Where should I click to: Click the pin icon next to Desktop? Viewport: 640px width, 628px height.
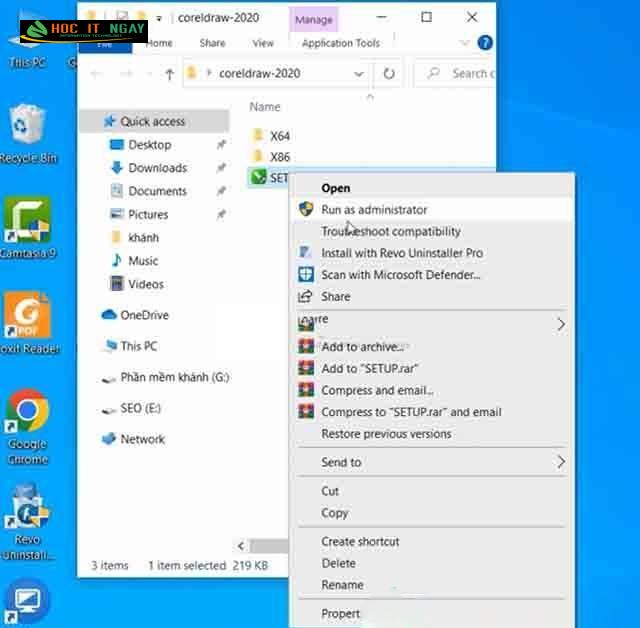tap(222, 144)
